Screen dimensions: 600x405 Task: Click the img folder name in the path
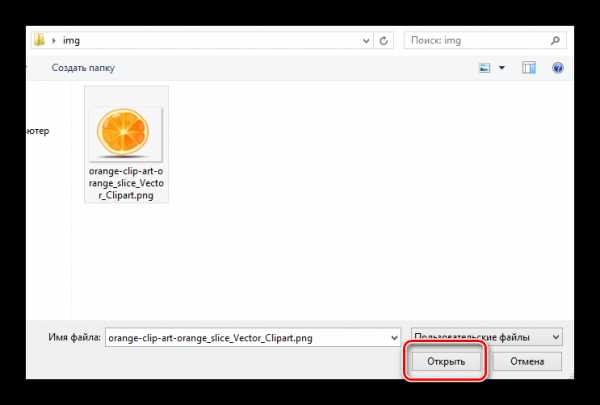coord(71,40)
